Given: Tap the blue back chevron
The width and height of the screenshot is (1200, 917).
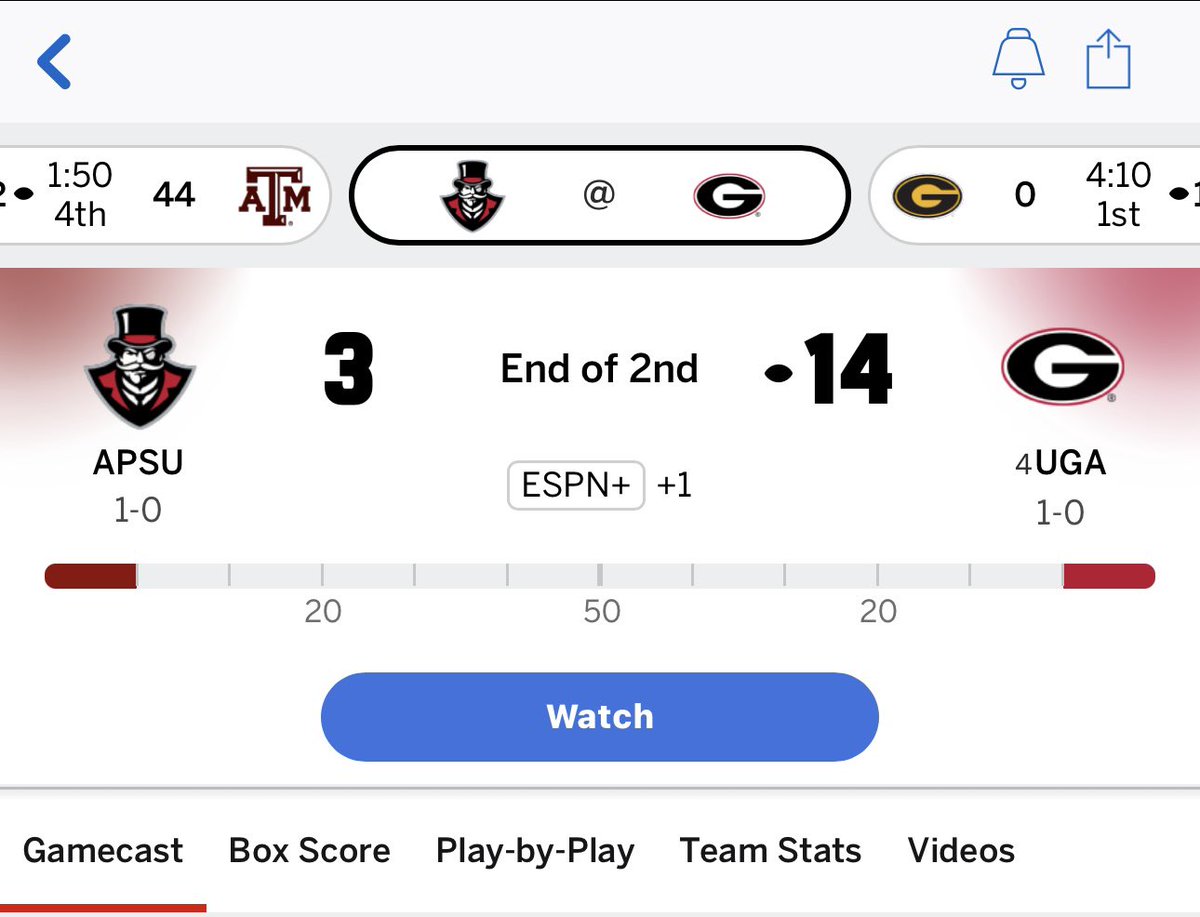Looking at the screenshot, I should [x=54, y=61].
